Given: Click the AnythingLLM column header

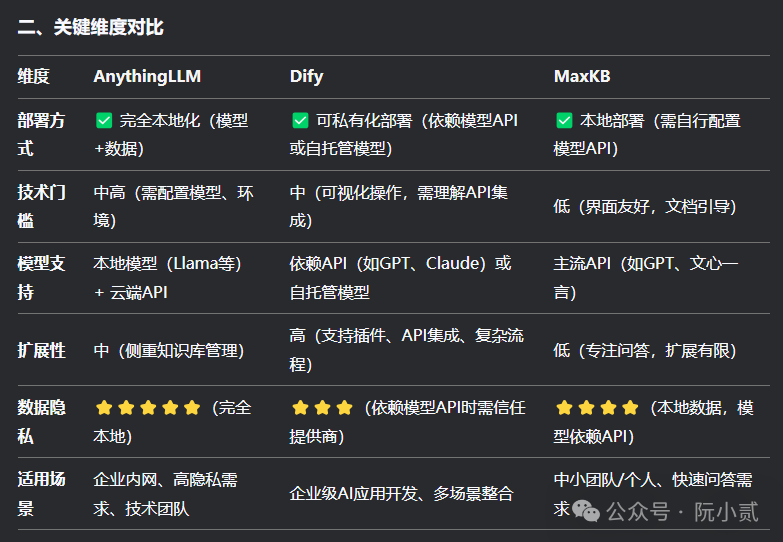Looking at the screenshot, I should tap(147, 76).
